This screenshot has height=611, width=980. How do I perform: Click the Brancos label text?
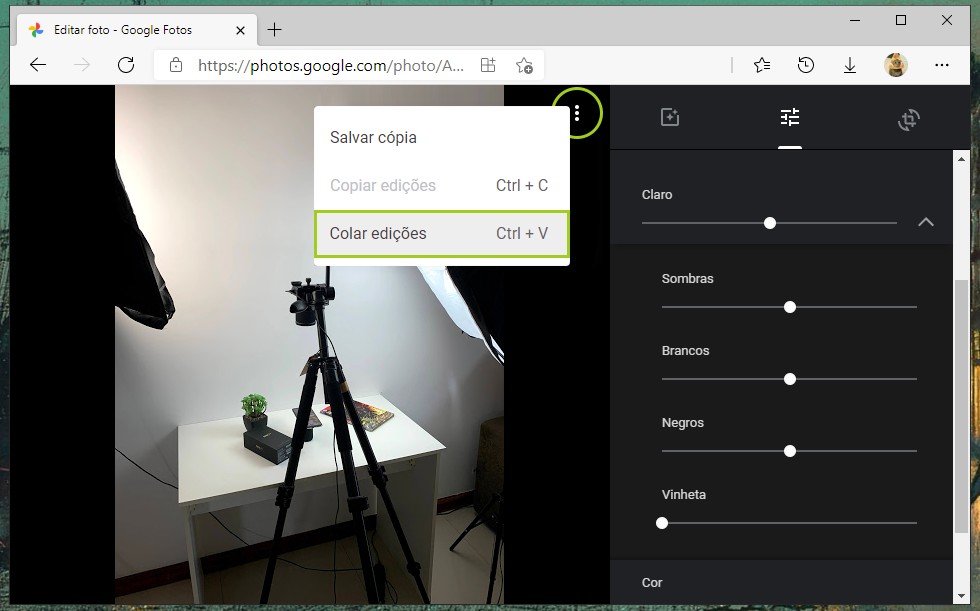(686, 350)
